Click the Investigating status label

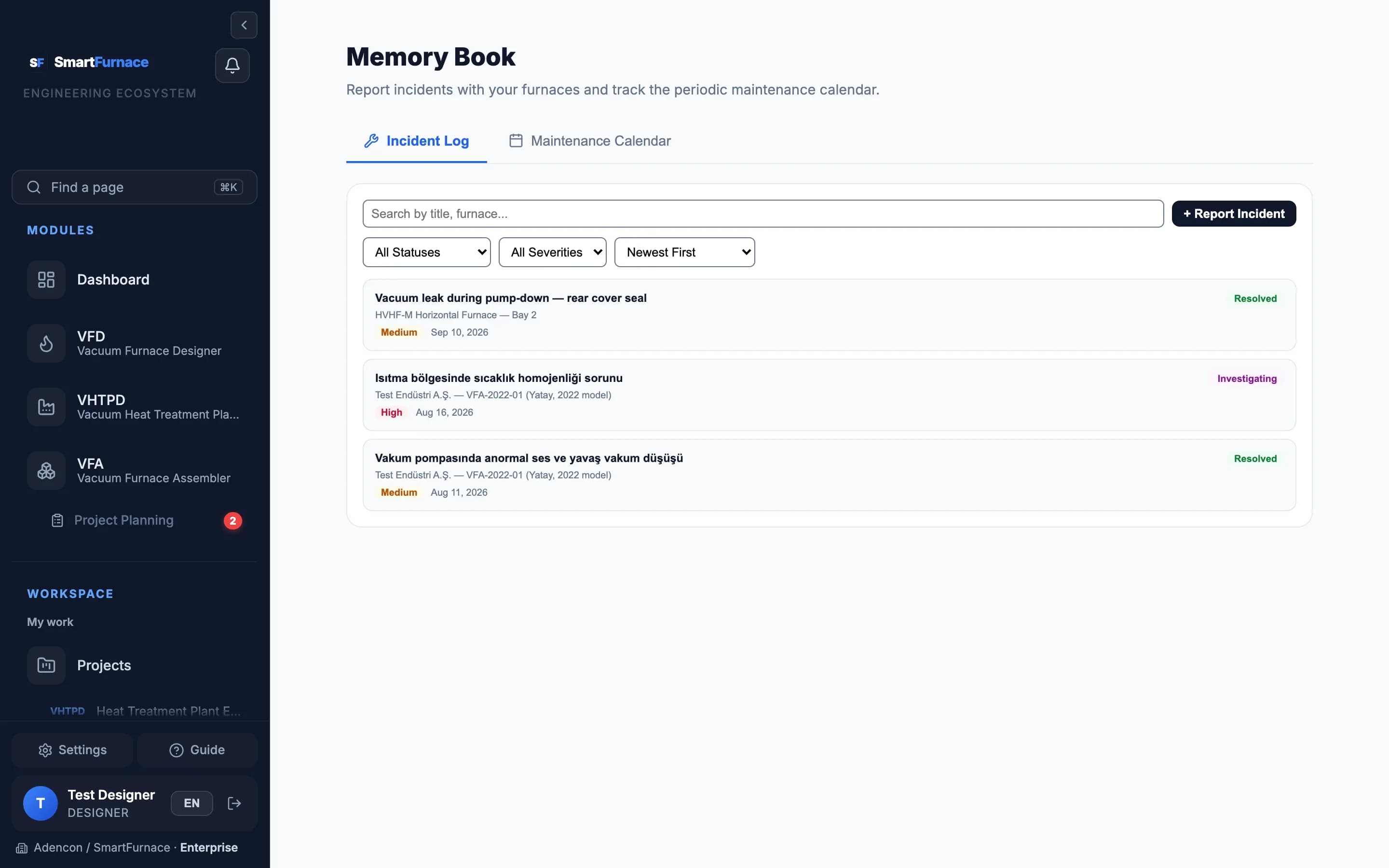tap(1247, 379)
